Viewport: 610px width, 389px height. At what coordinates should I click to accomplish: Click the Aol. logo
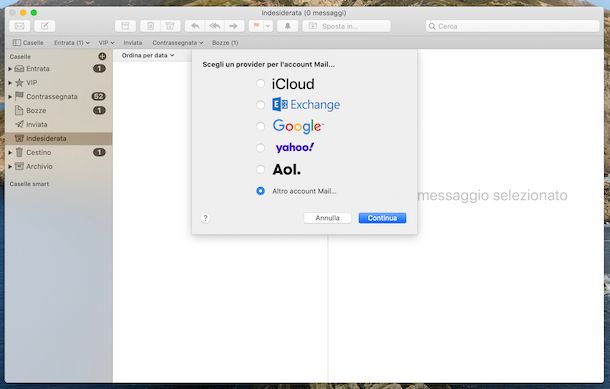click(286, 169)
